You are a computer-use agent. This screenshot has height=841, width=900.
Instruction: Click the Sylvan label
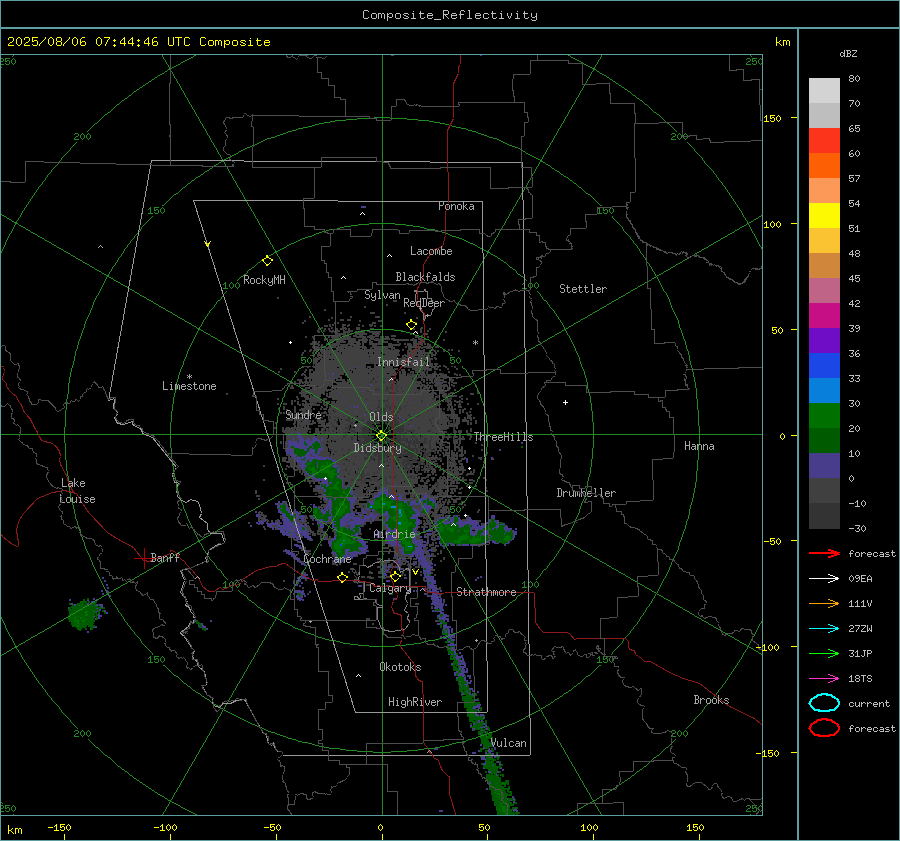point(382,295)
